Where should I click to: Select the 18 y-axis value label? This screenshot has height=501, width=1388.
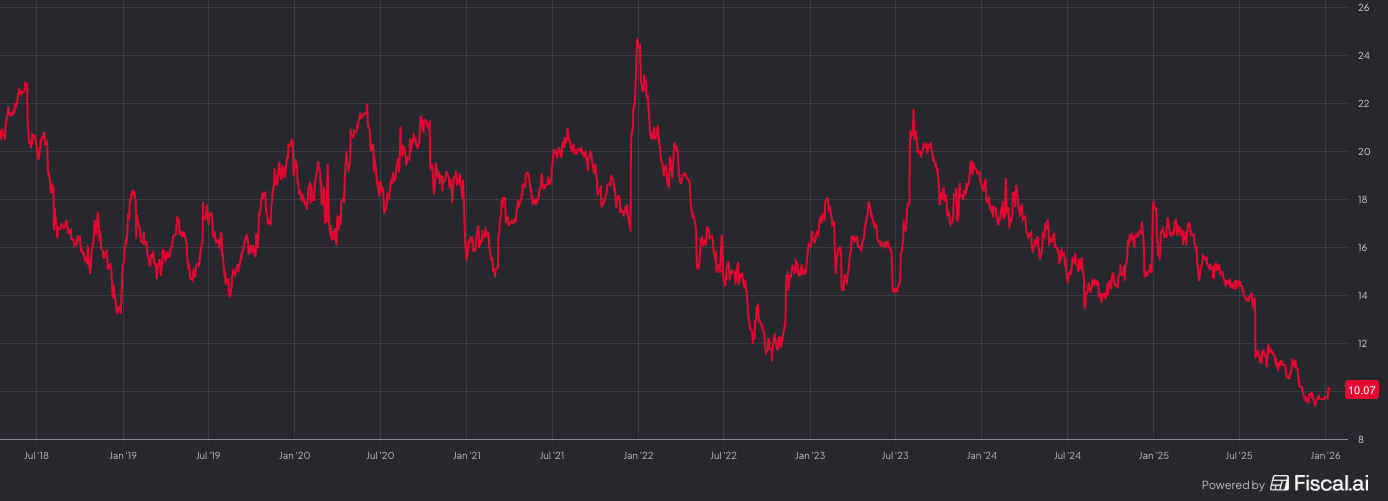click(x=1363, y=200)
